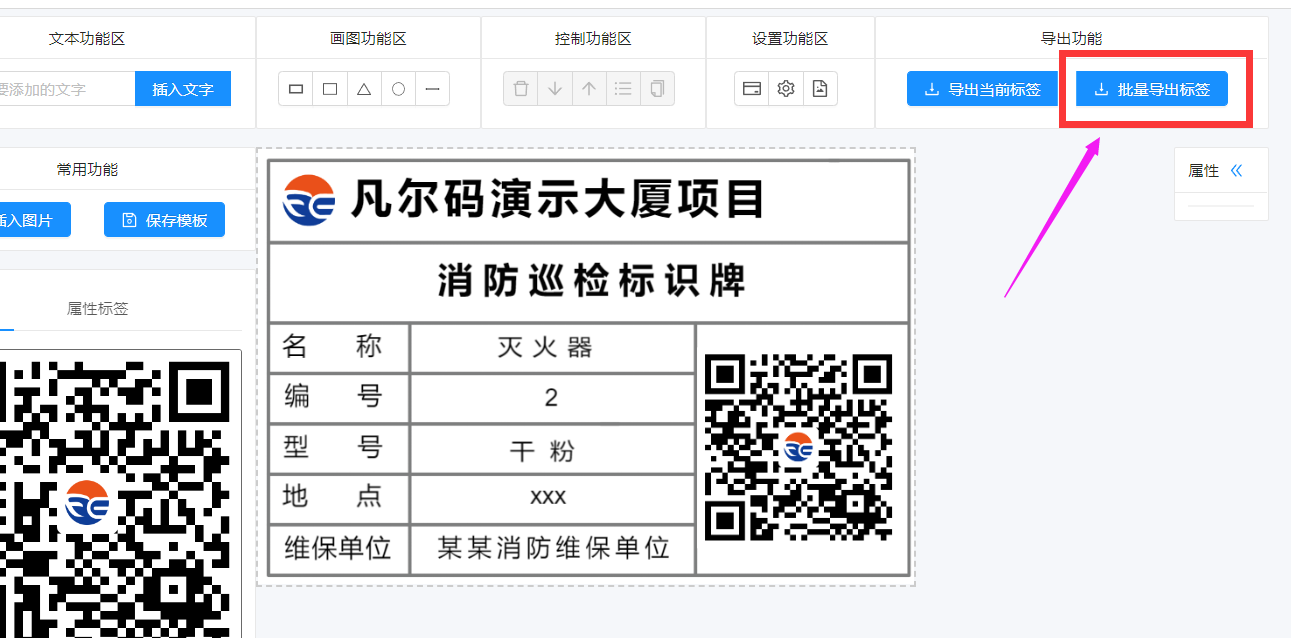Click 导出当前标签 button
The image size is (1291, 638).
click(x=983, y=89)
